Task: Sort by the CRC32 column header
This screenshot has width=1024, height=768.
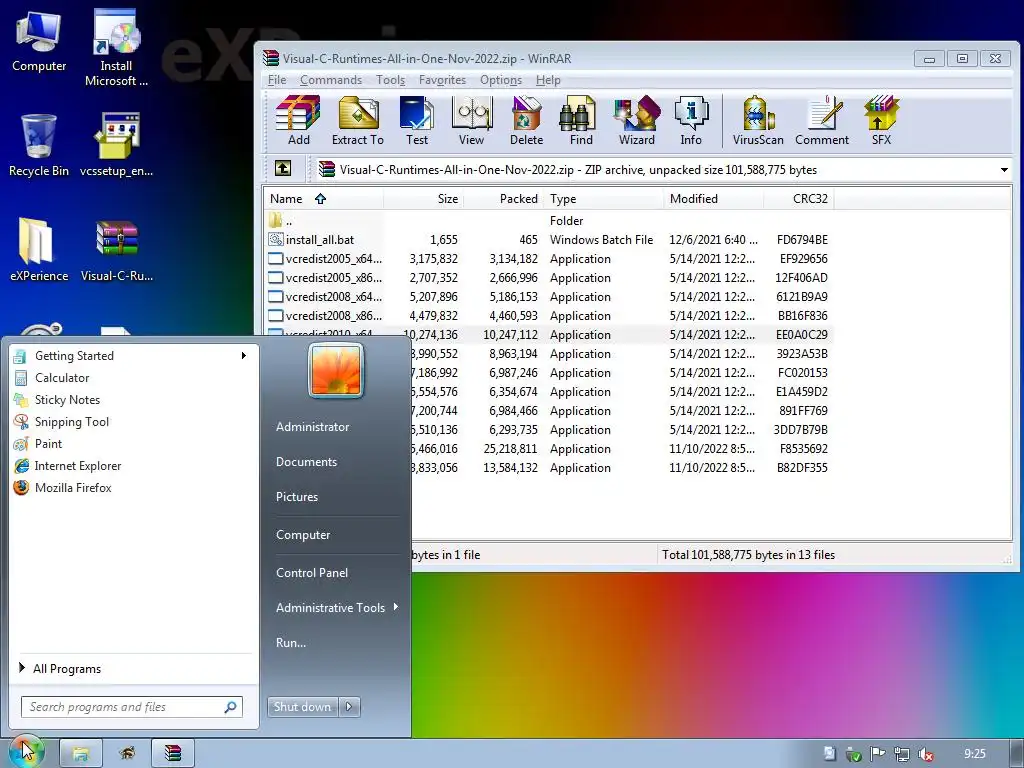Action: tap(799, 199)
